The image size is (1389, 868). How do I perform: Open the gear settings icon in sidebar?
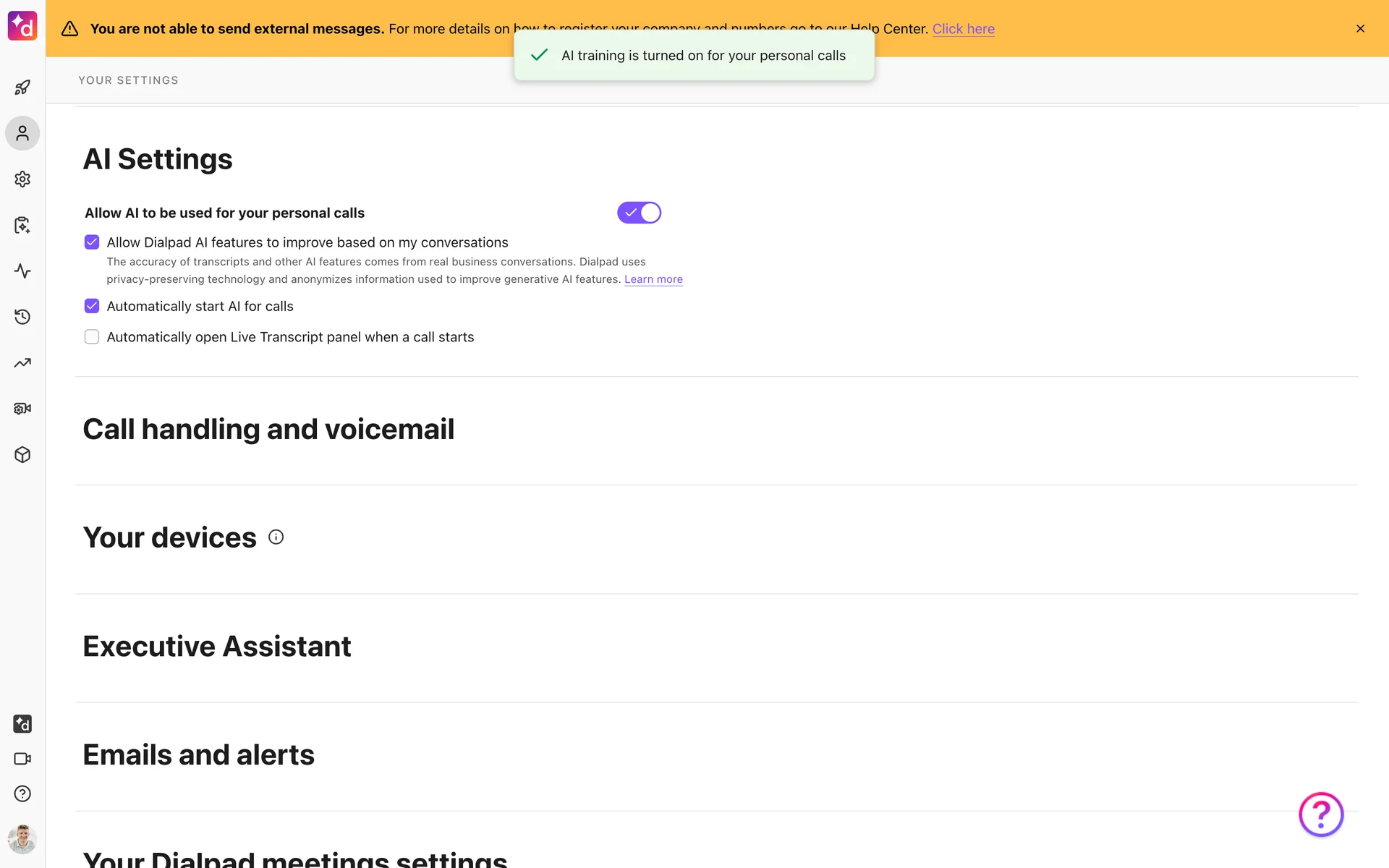coord(22,179)
